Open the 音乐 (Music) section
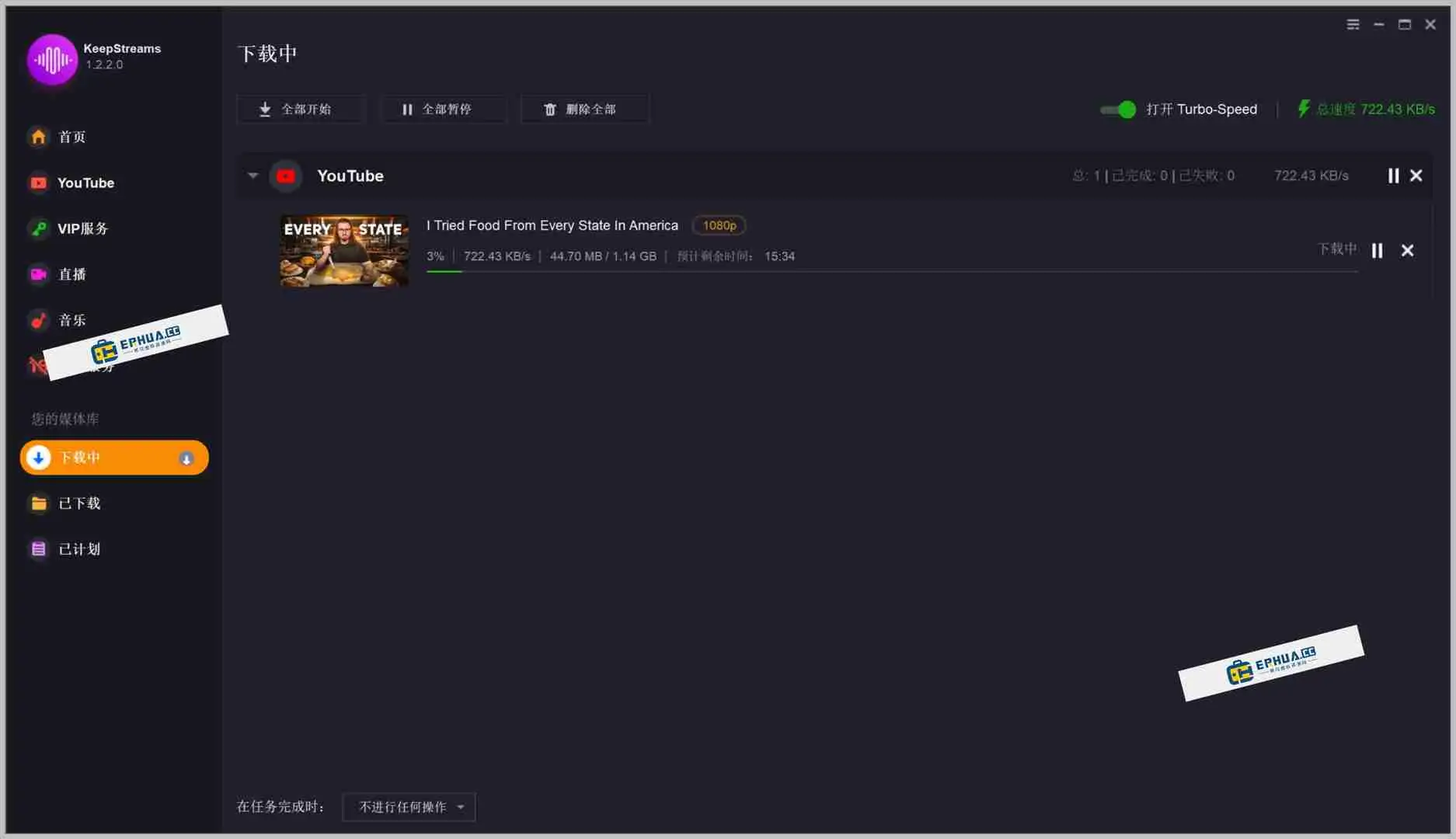Screen dimensions: 1456x839 pyautogui.click(x=71, y=320)
